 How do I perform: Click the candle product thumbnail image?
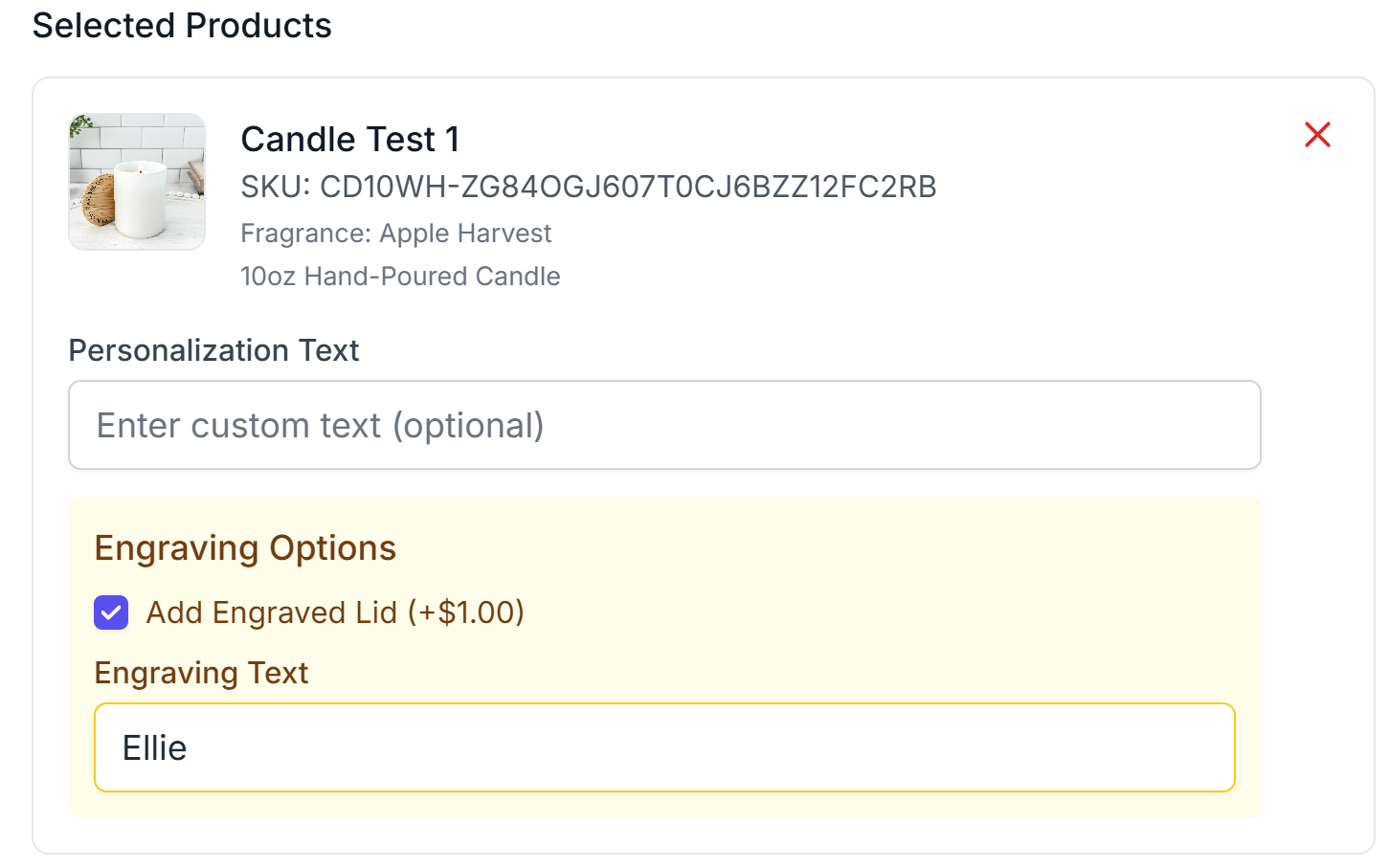[x=137, y=182]
